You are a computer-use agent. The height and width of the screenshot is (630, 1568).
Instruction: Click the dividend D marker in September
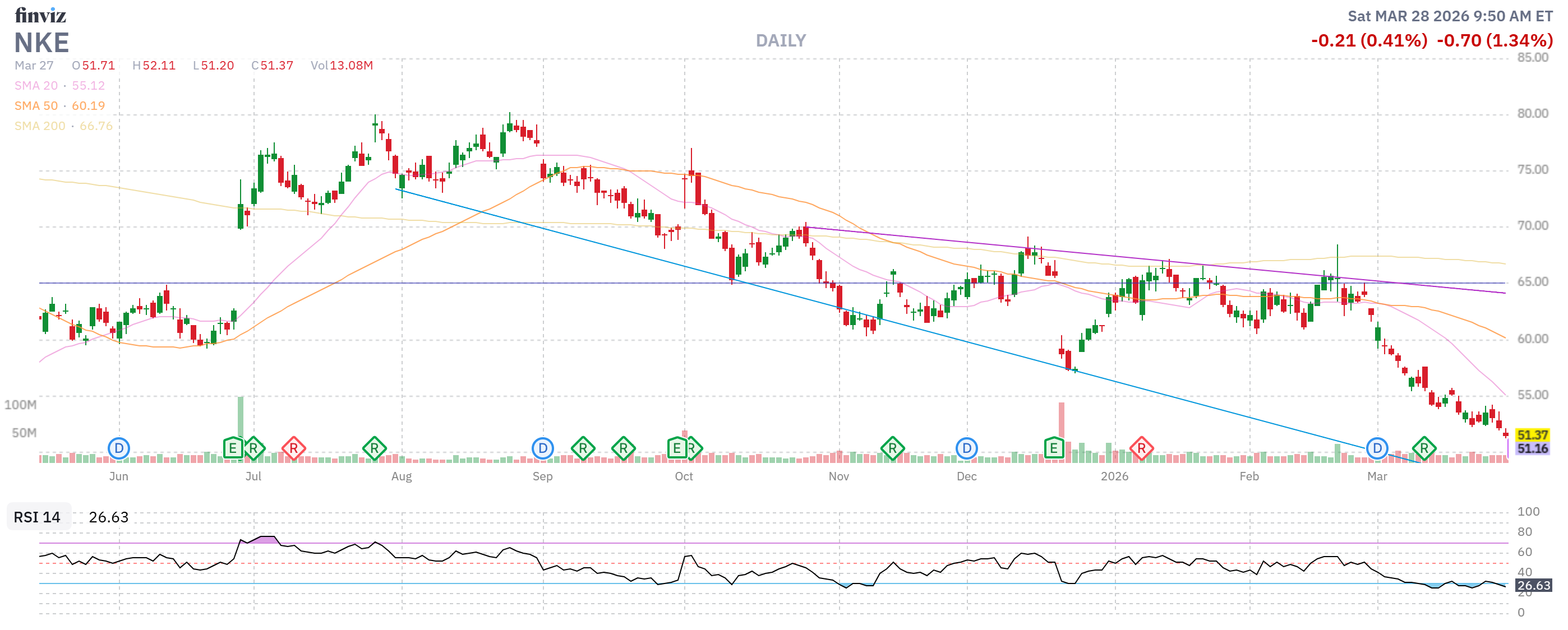(x=542, y=449)
